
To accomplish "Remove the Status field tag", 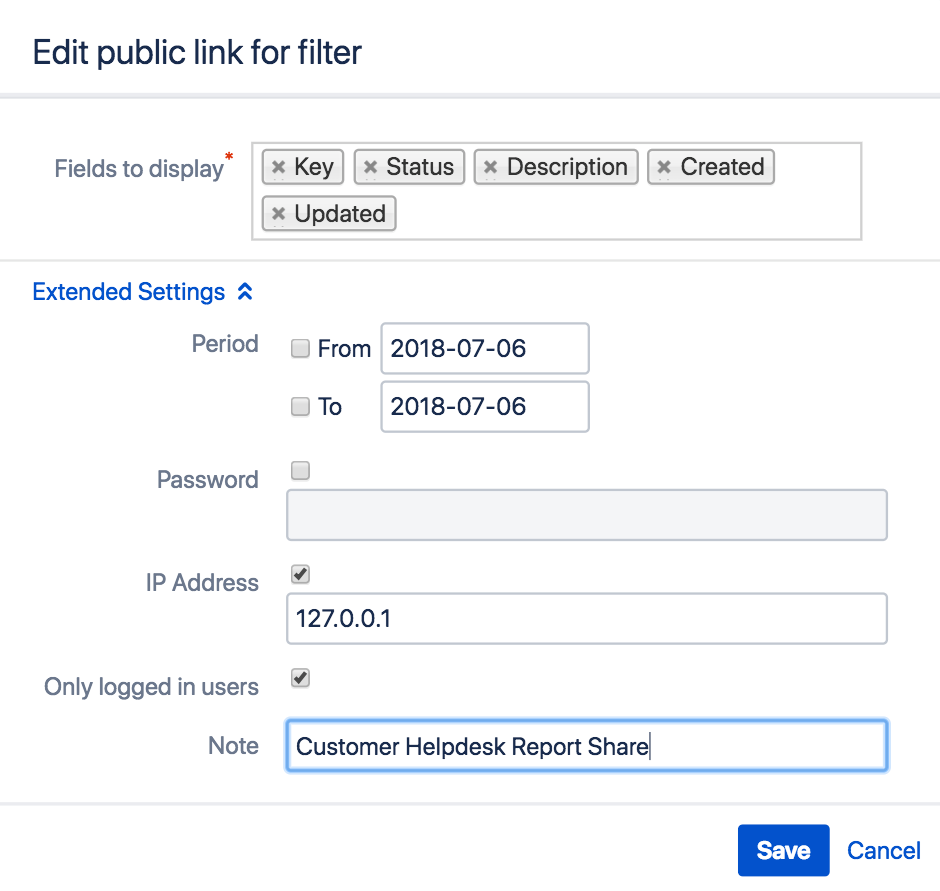I will coord(370,167).
